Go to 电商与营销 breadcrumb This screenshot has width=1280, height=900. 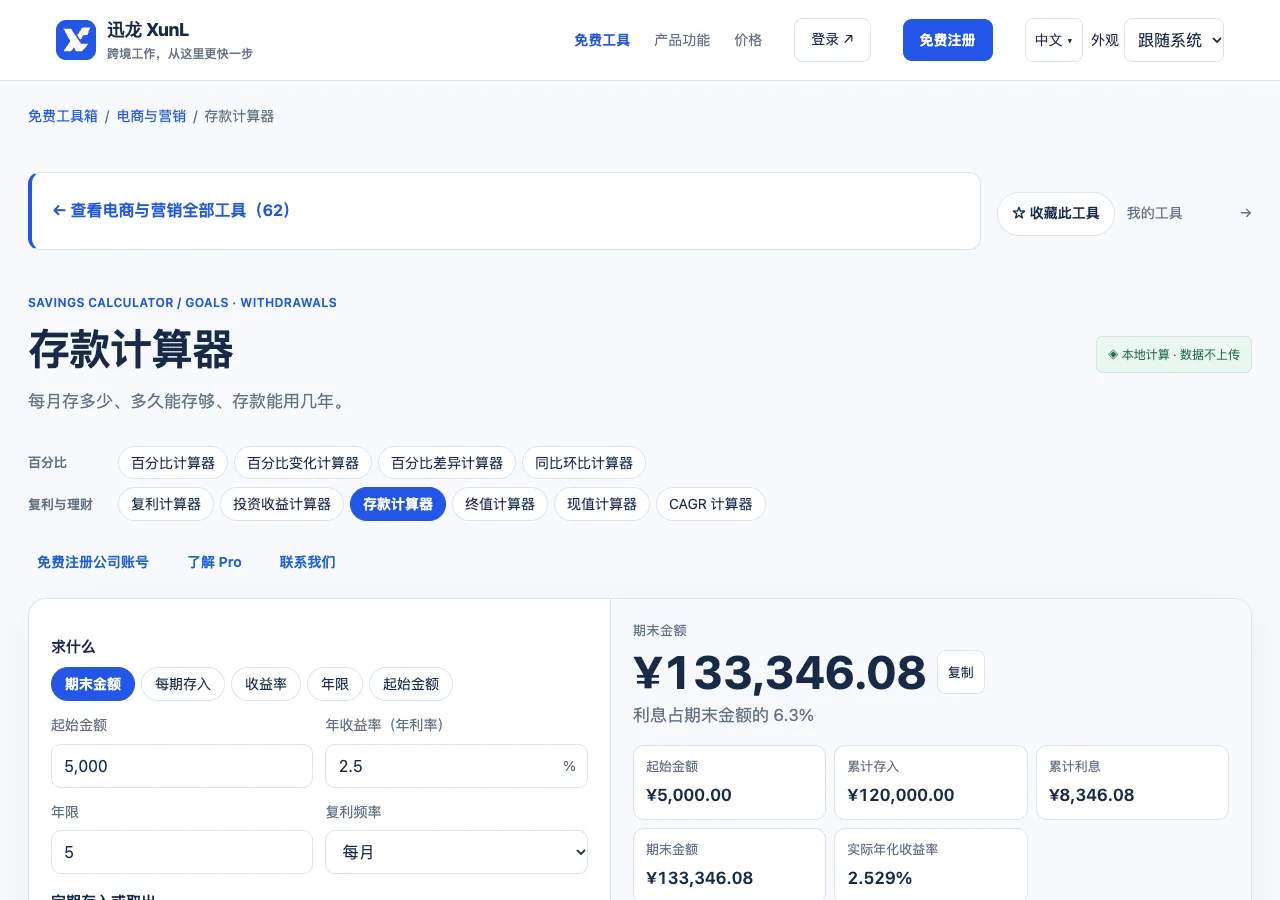[x=151, y=116]
